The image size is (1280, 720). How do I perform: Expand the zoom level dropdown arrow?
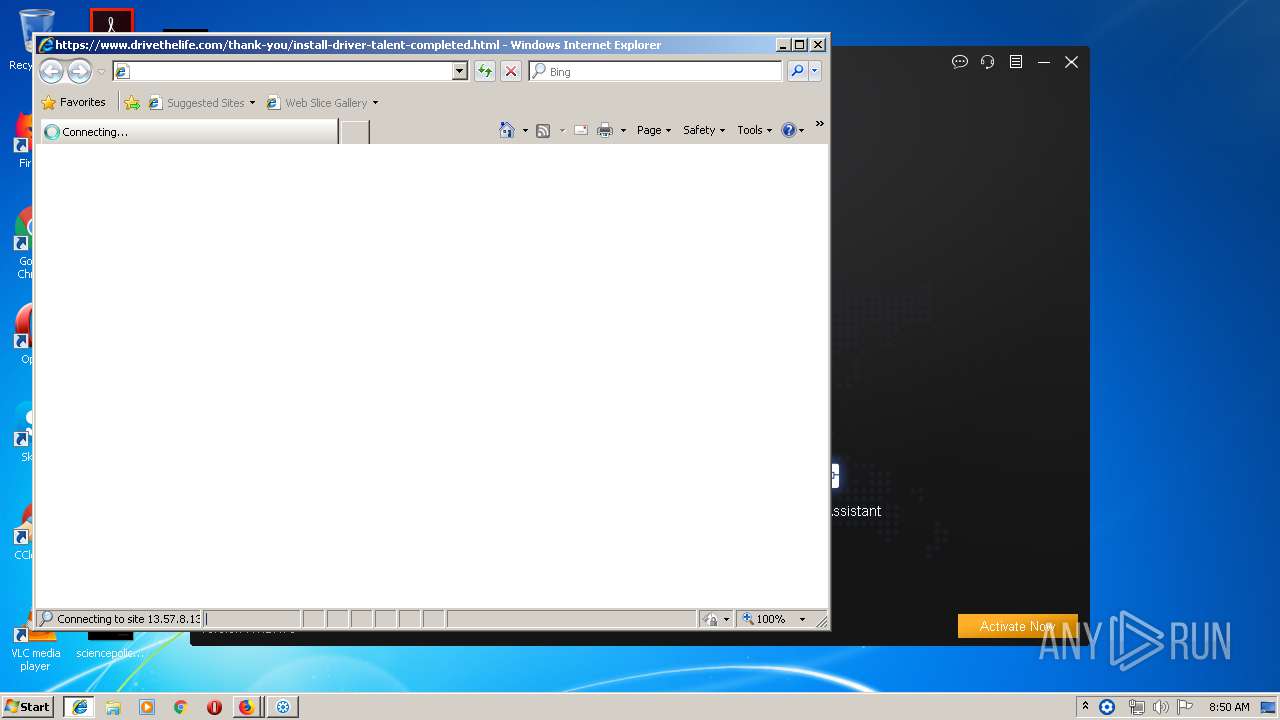coord(802,619)
